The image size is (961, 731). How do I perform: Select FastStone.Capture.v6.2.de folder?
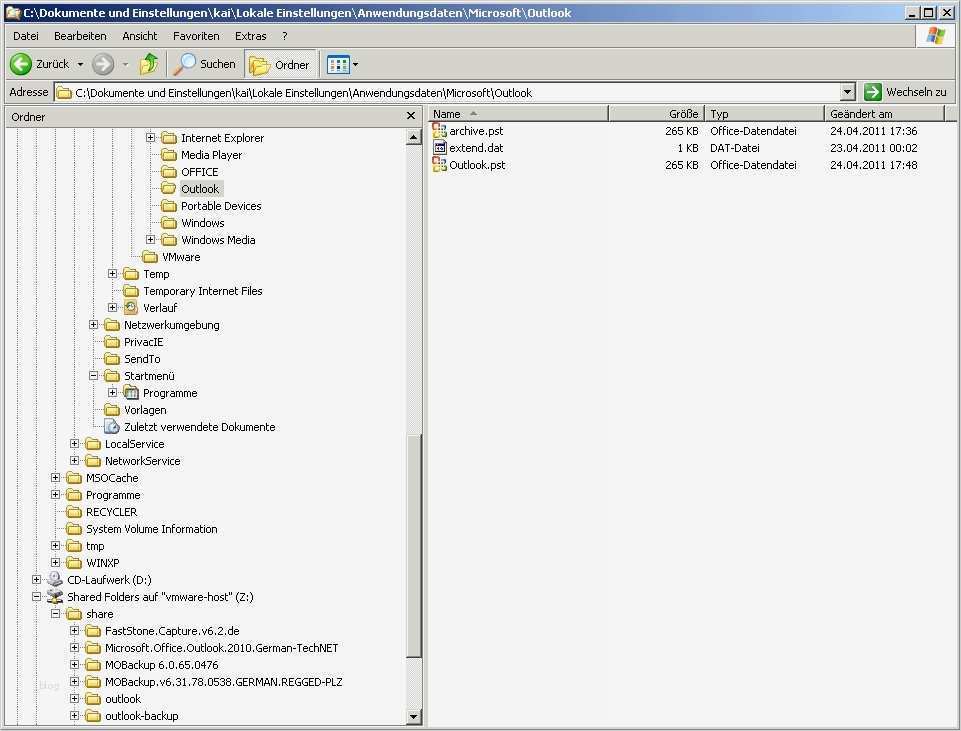point(172,631)
